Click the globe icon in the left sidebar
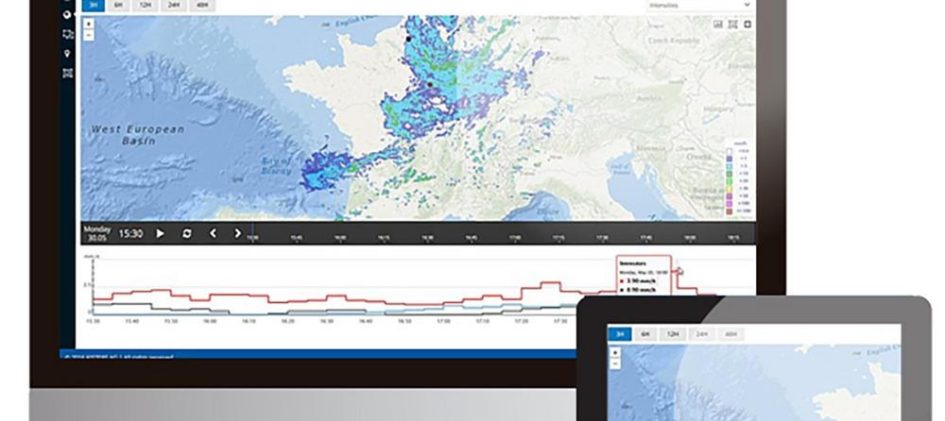The image size is (945, 421). pos(67,16)
